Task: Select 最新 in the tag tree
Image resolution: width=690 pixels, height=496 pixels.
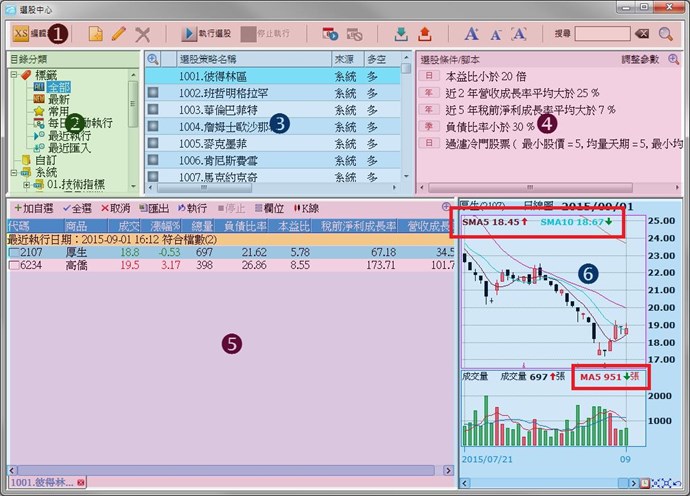Action: [x=59, y=99]
